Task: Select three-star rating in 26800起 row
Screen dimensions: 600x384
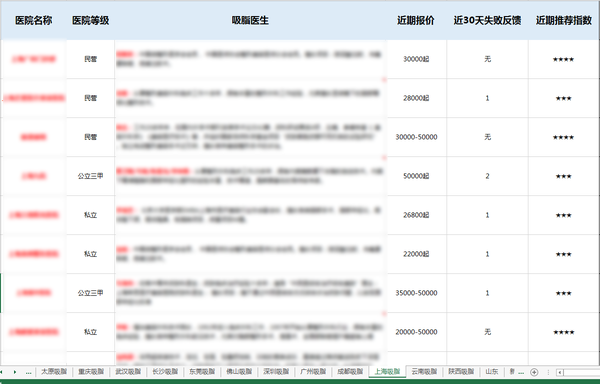Action: click(x=564, y=215)
